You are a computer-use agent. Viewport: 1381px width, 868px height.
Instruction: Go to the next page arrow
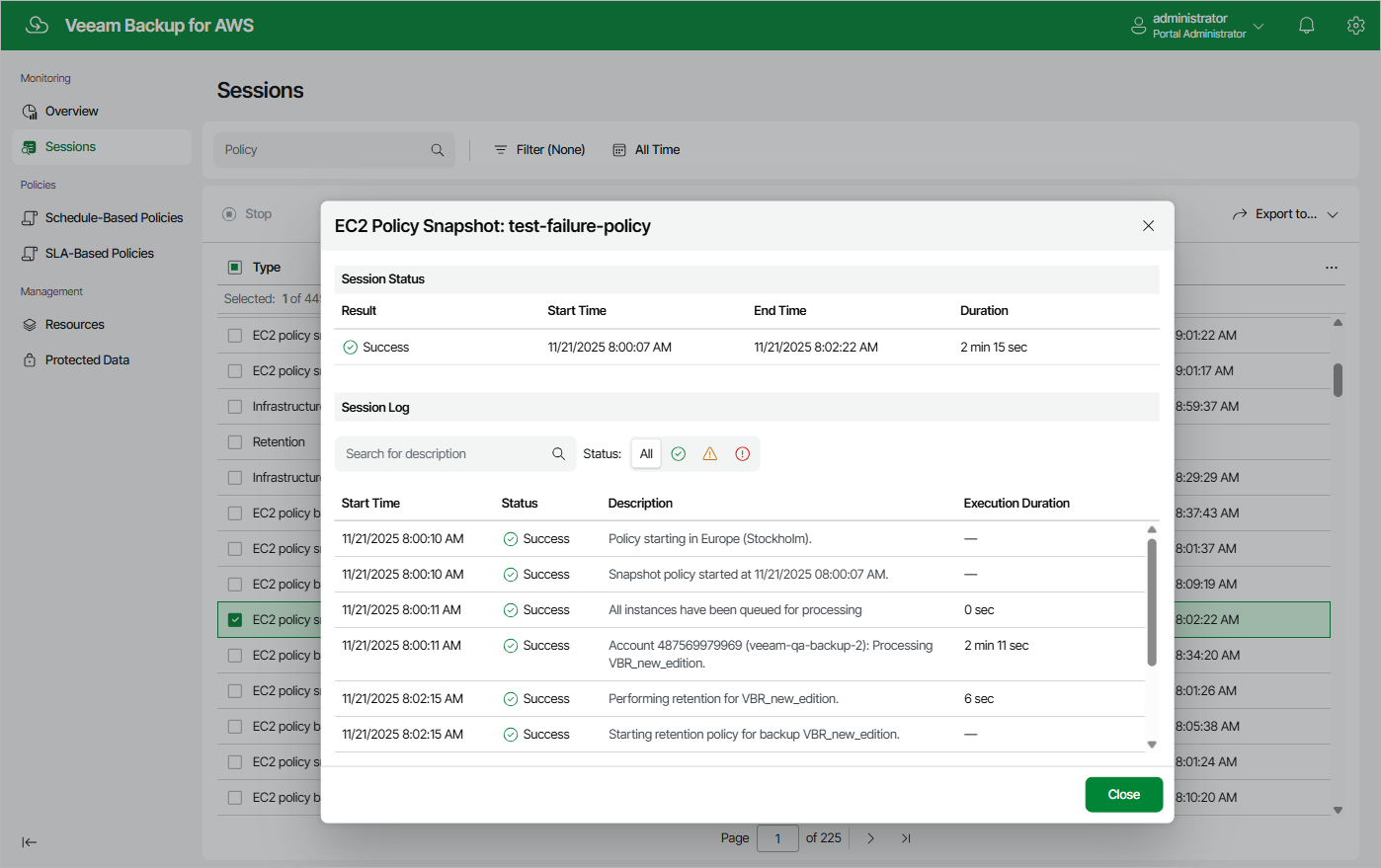tap(870, 838)
